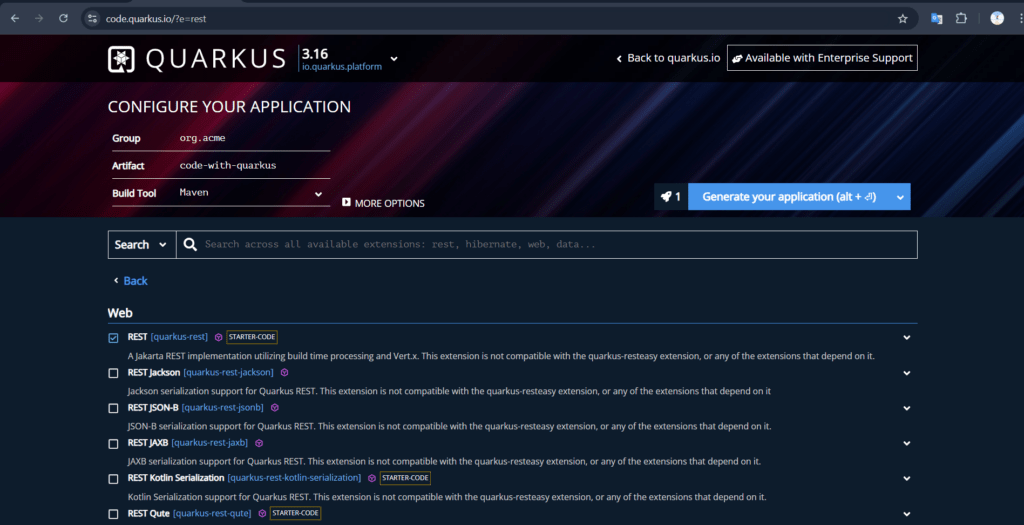Screen dimensions: 1024x525
Task: Click the STARTER-CODE tag on REST
Action: coord(252,337)
